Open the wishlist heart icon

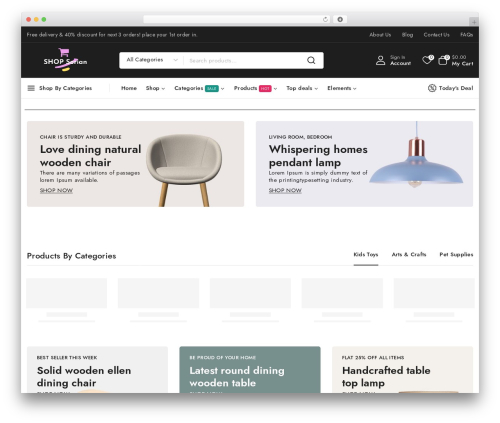point(427,60)
